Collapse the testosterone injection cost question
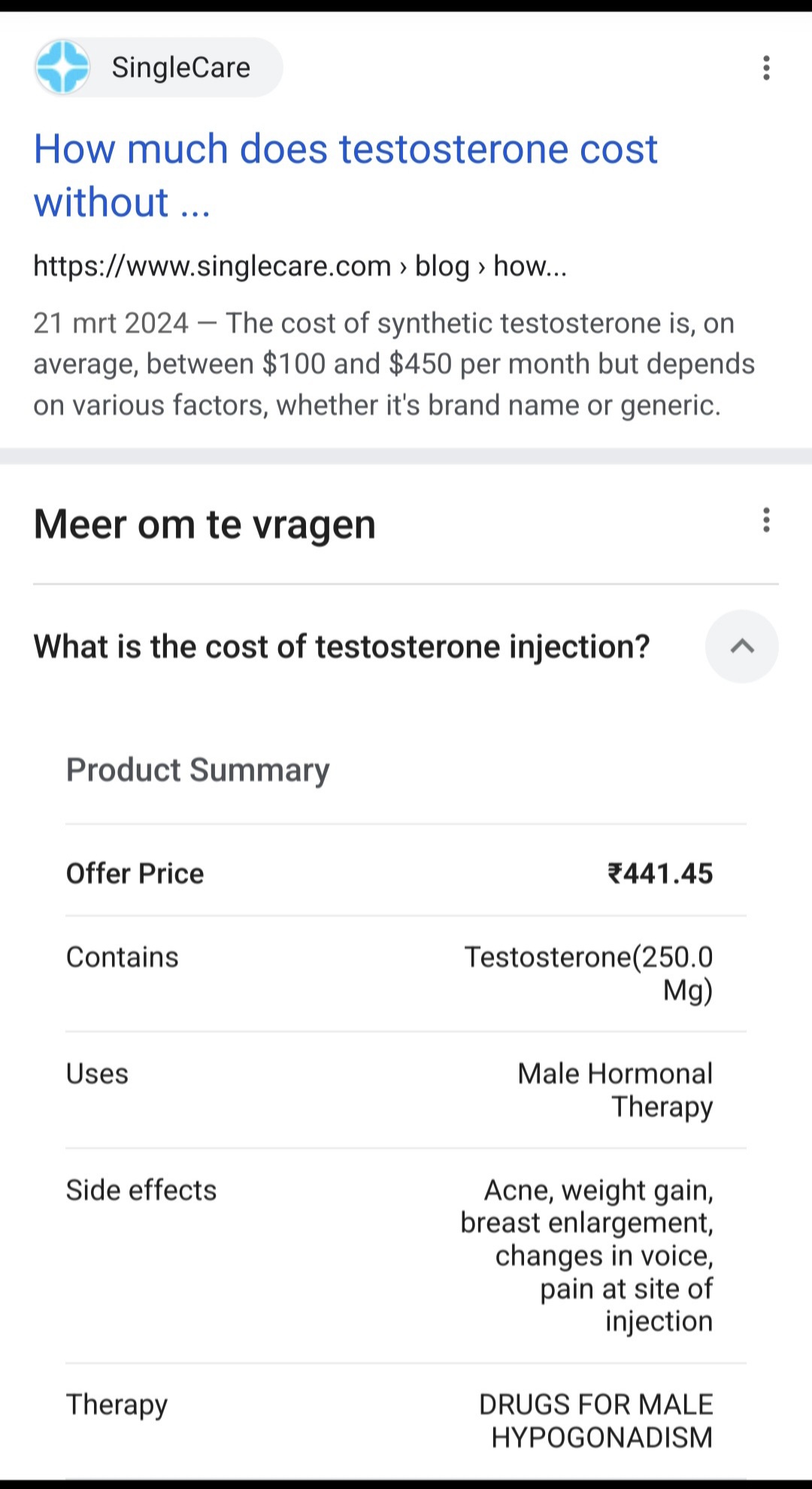The width and height of the screenshot is (812, 1489). coord(742,647)
